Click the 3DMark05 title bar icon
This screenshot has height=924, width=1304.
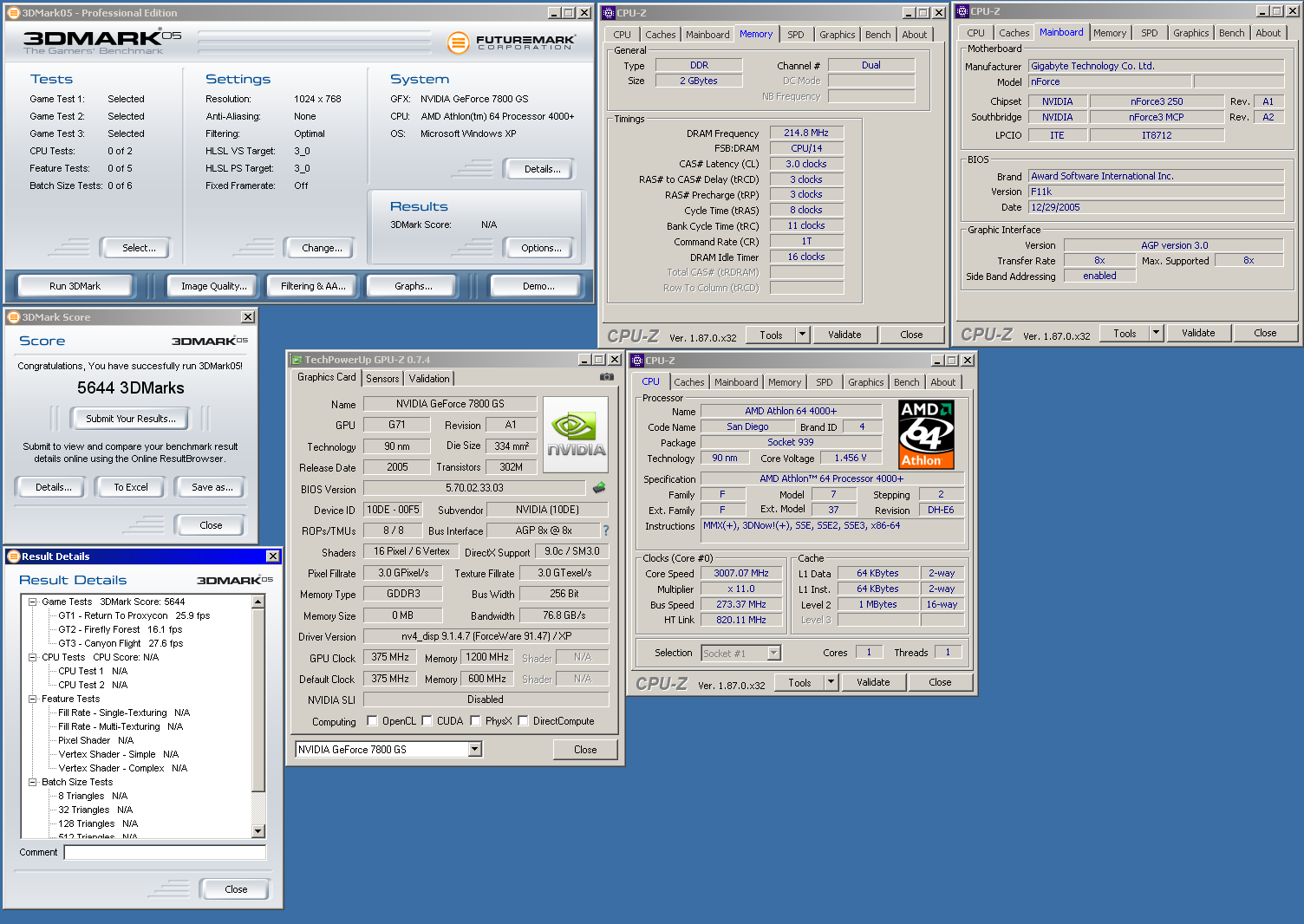[x=13, y=13]
